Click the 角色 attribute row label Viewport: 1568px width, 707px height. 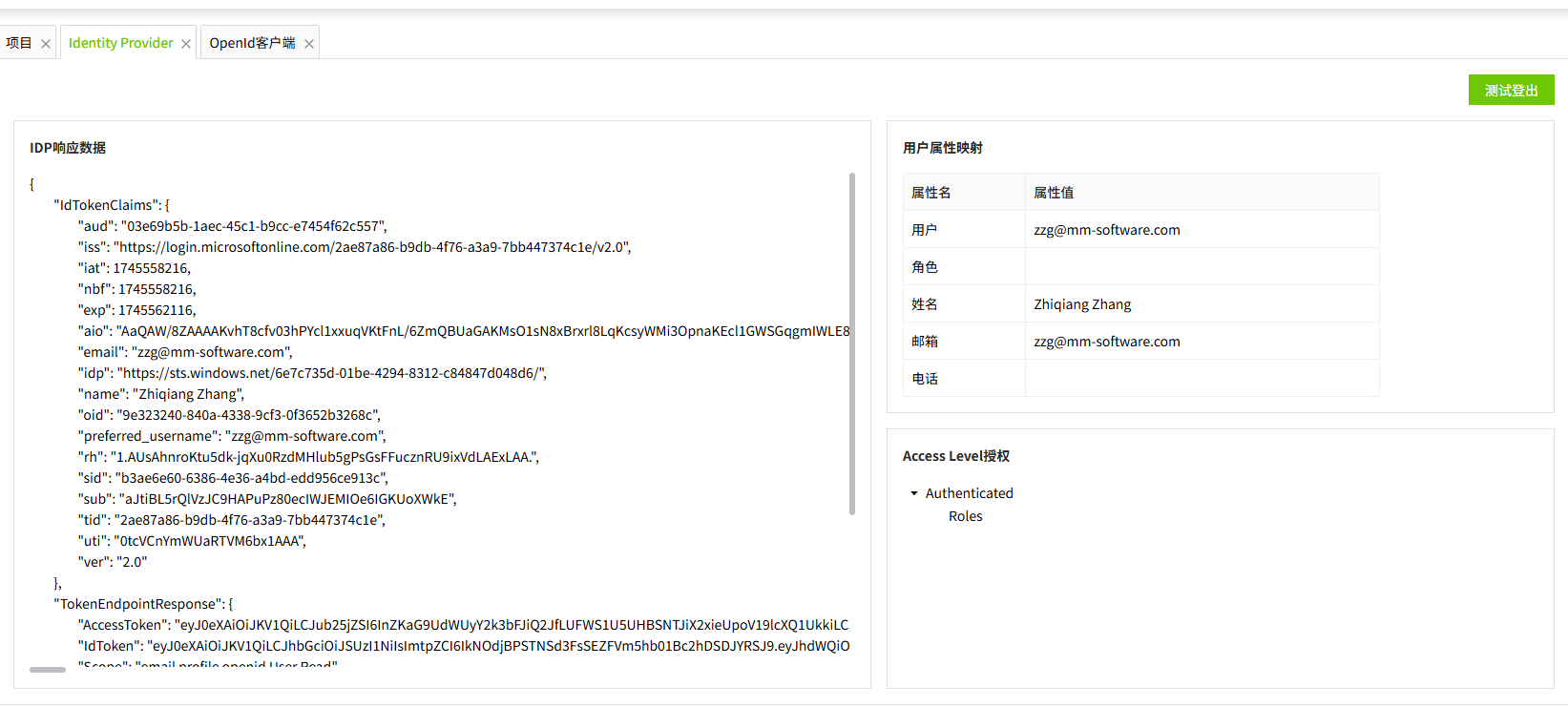(924, 267)
